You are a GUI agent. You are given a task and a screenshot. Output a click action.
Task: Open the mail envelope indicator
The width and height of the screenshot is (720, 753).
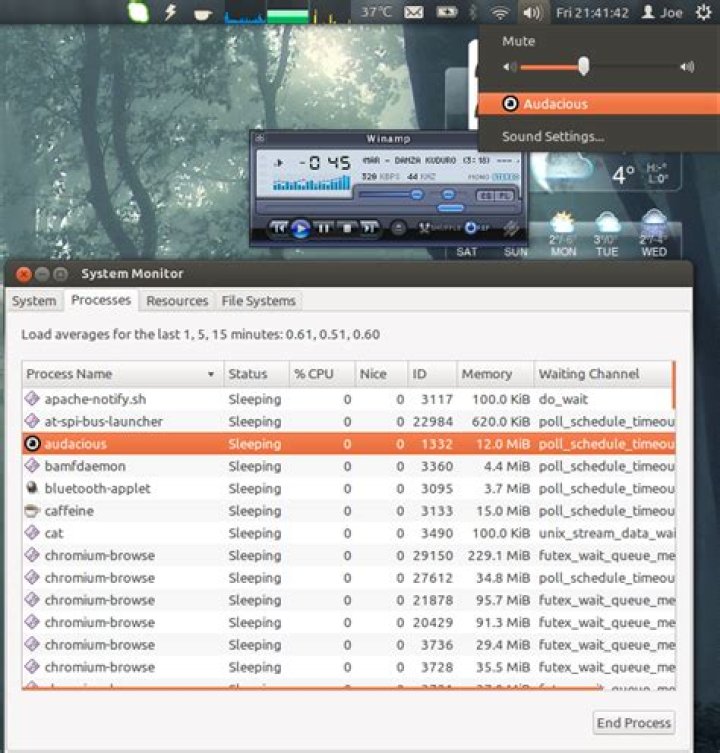click(414, 12)
